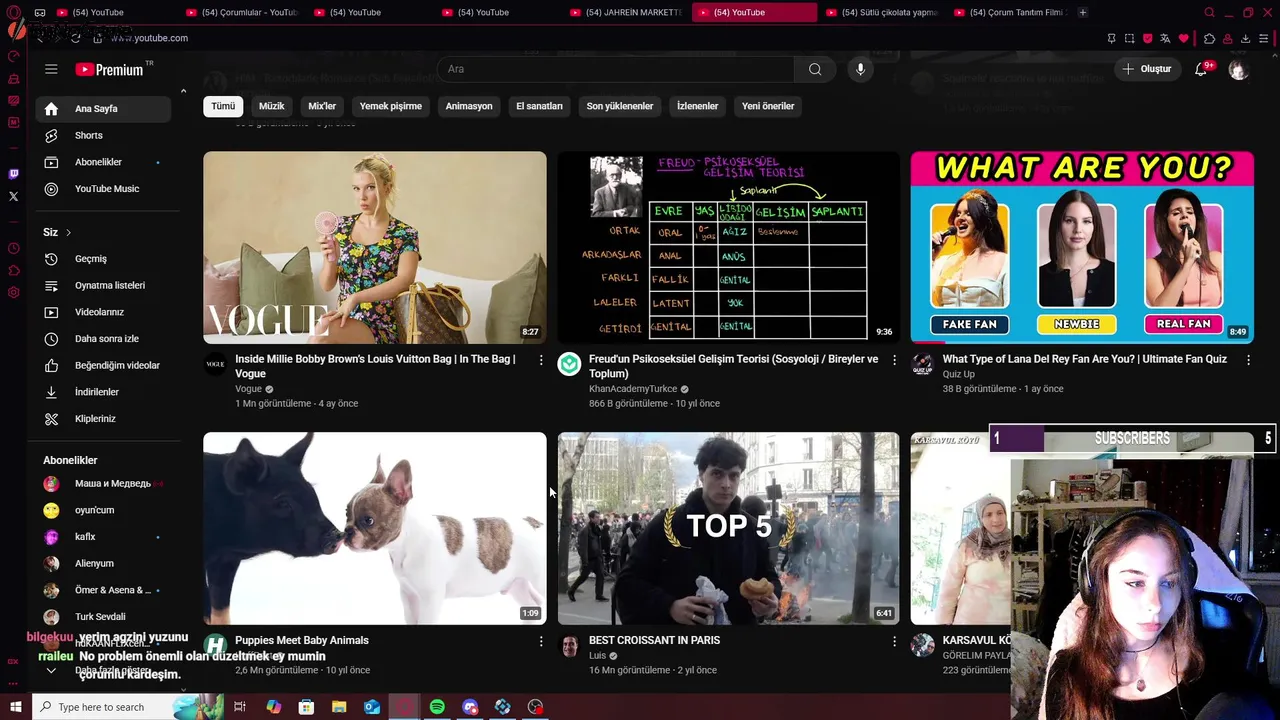Select the Yemek pişirme chip

[391, 106]
